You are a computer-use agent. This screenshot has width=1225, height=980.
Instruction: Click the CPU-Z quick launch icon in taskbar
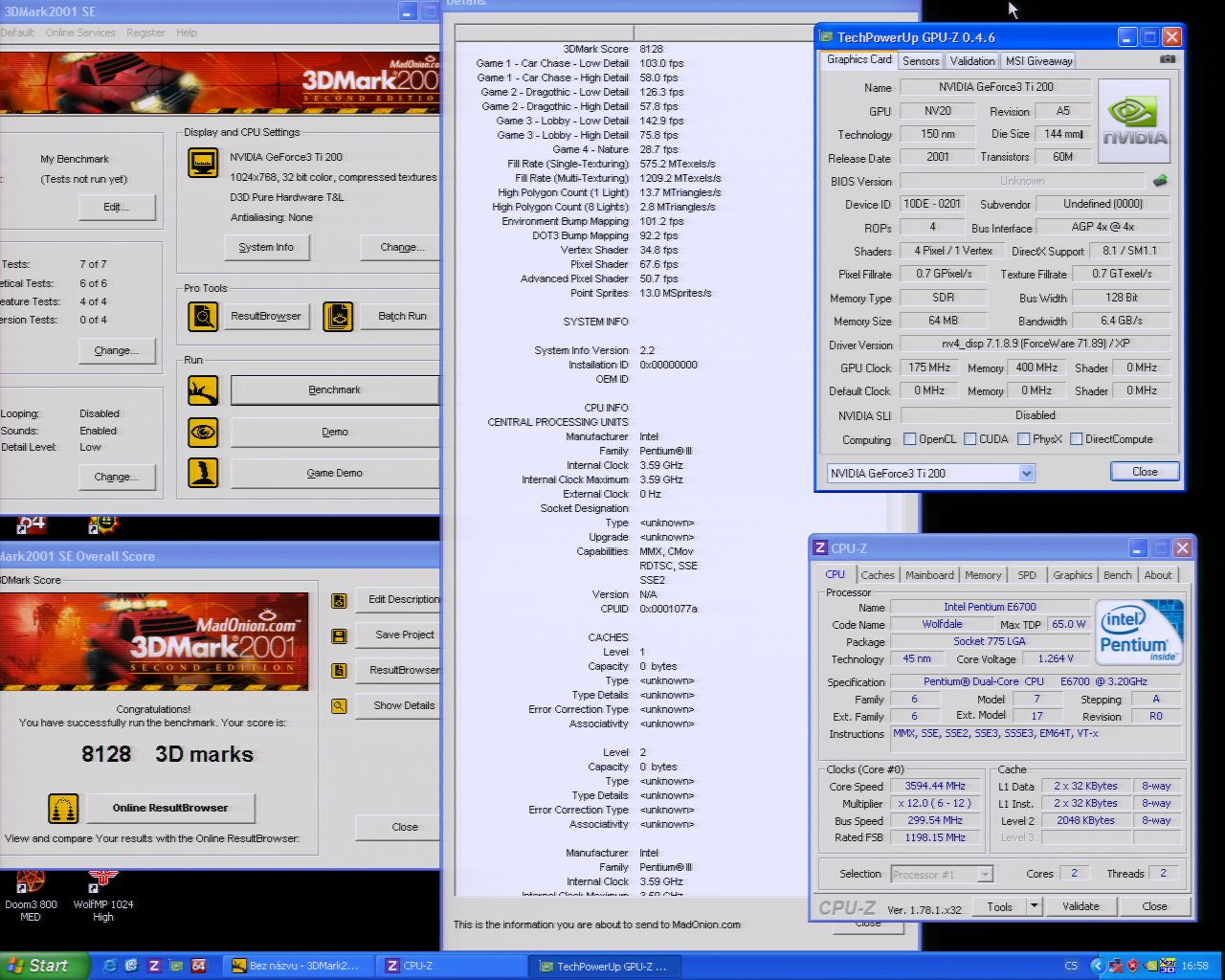click(154, 966)
